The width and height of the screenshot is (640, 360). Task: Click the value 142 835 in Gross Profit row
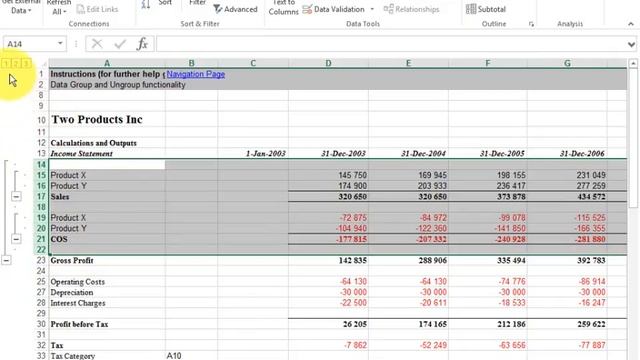352,260
